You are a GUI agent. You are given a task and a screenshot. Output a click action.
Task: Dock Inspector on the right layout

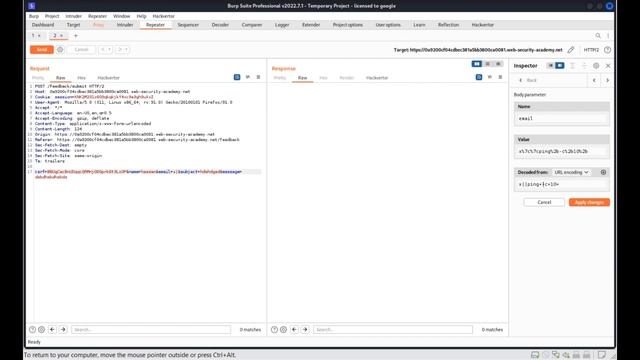click(x=560, y=66)
